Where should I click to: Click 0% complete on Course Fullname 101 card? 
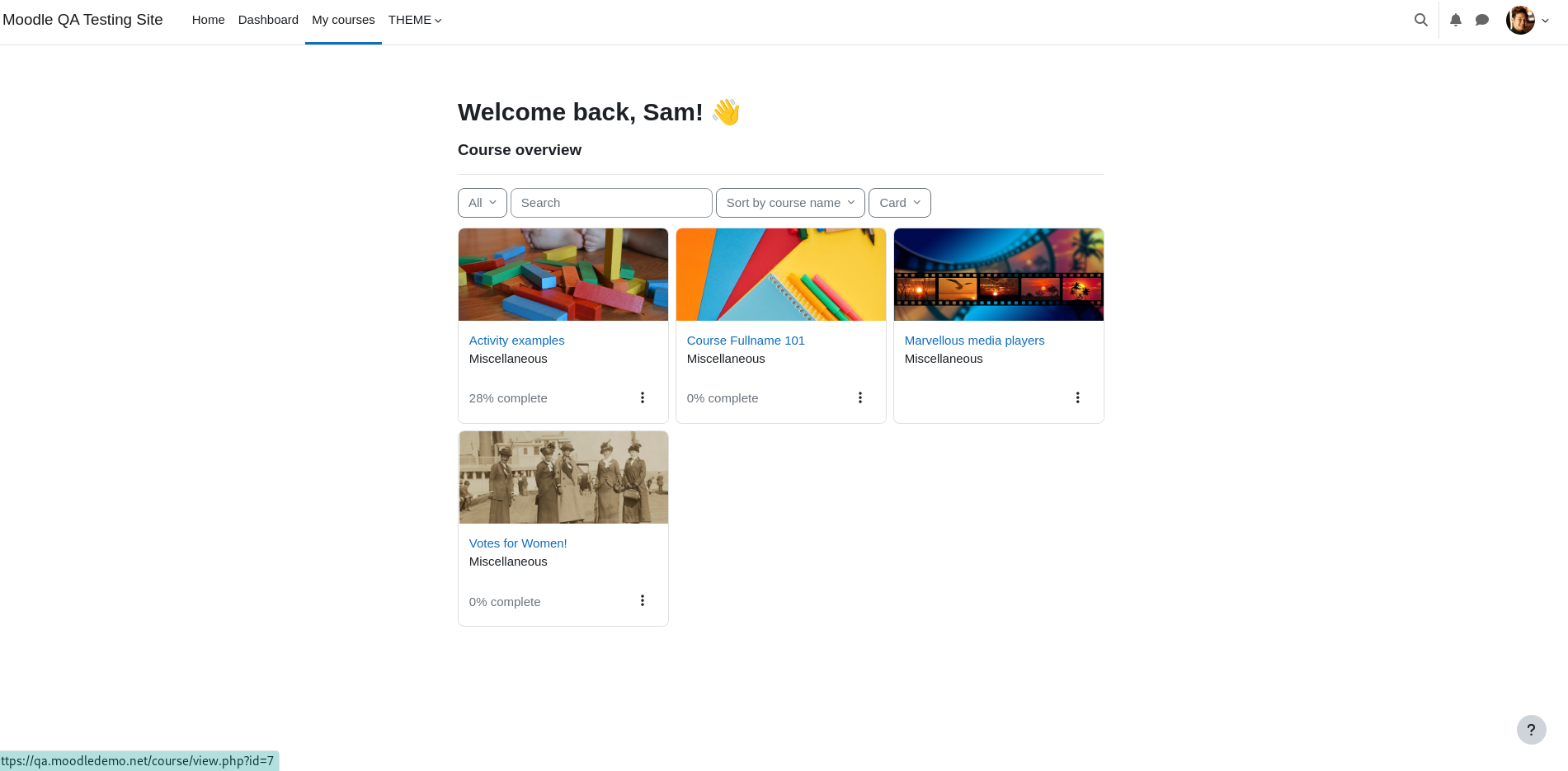click(723, 398)
